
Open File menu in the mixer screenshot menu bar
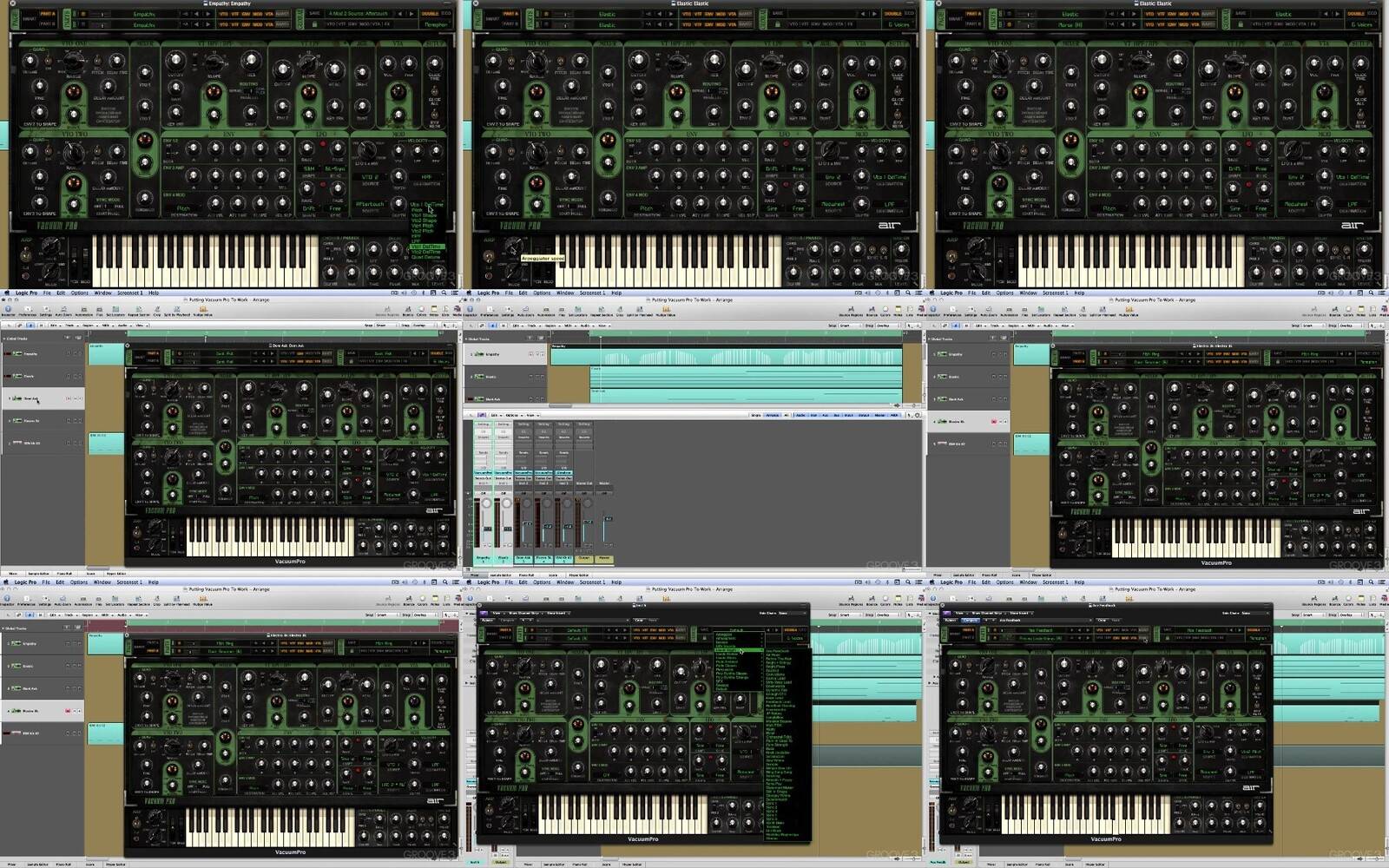509,293
